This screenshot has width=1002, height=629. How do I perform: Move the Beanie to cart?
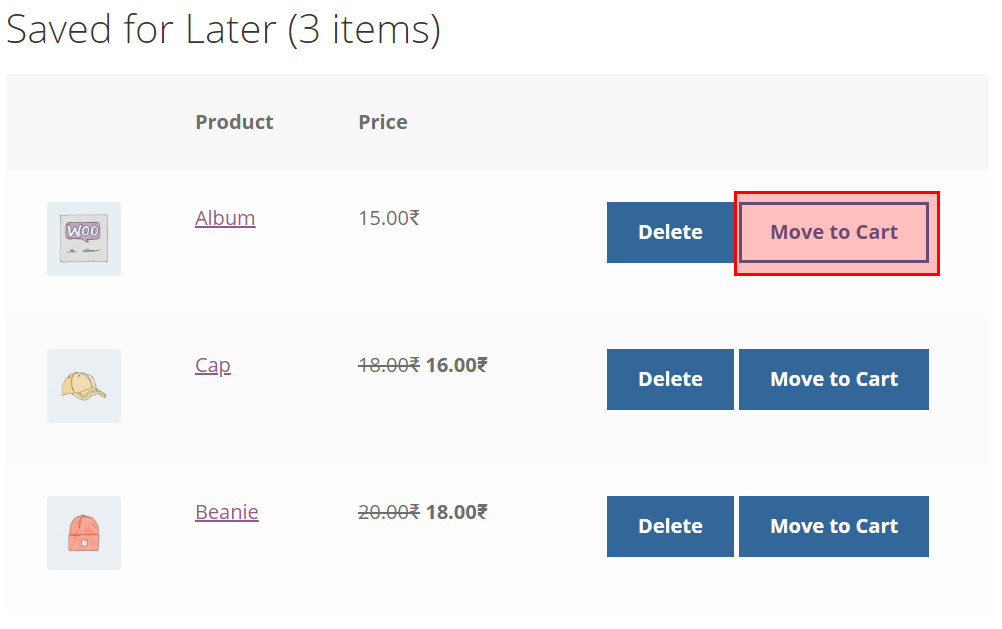(x=834, y=527)
